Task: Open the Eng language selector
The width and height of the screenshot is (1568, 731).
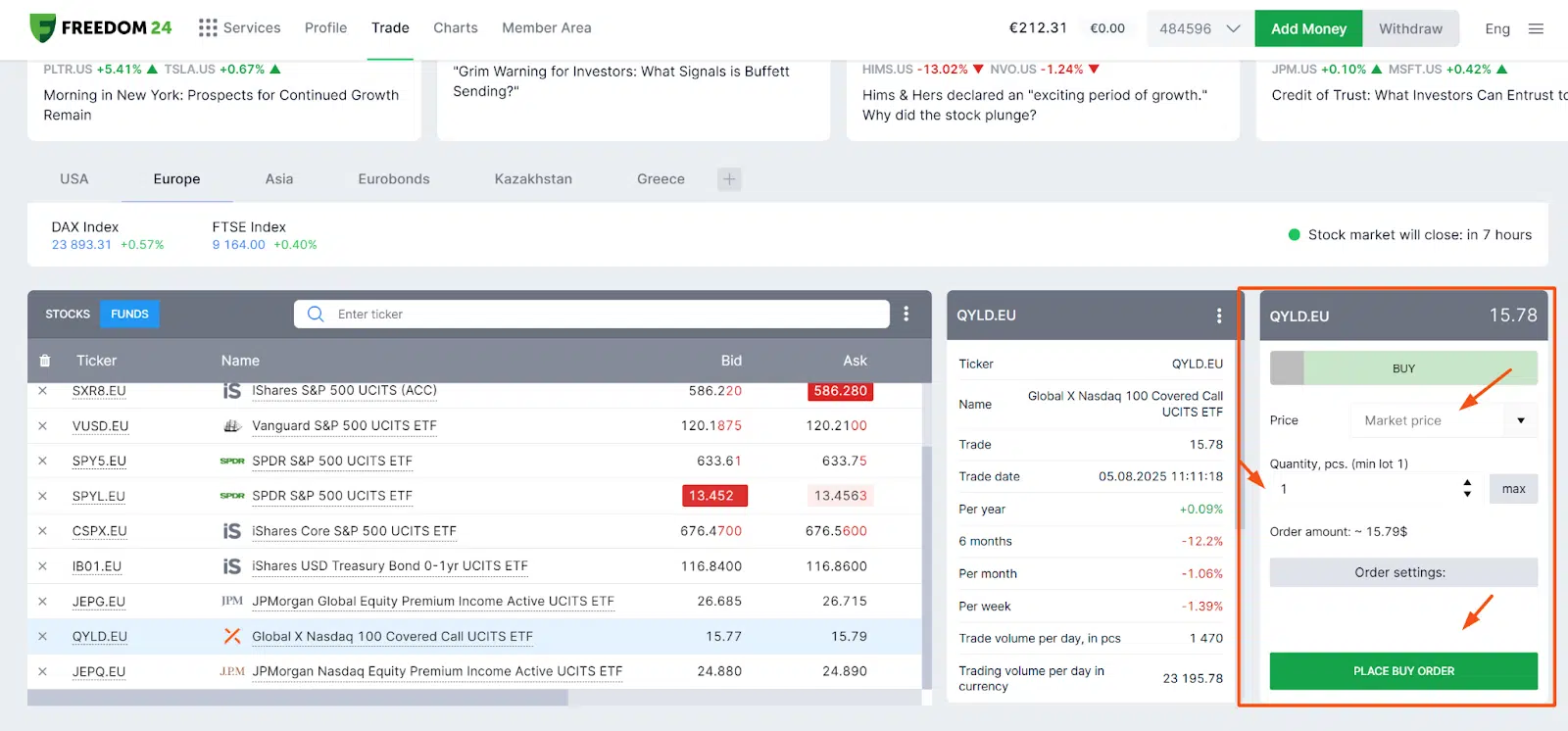Action: (x=1496, y=28)
